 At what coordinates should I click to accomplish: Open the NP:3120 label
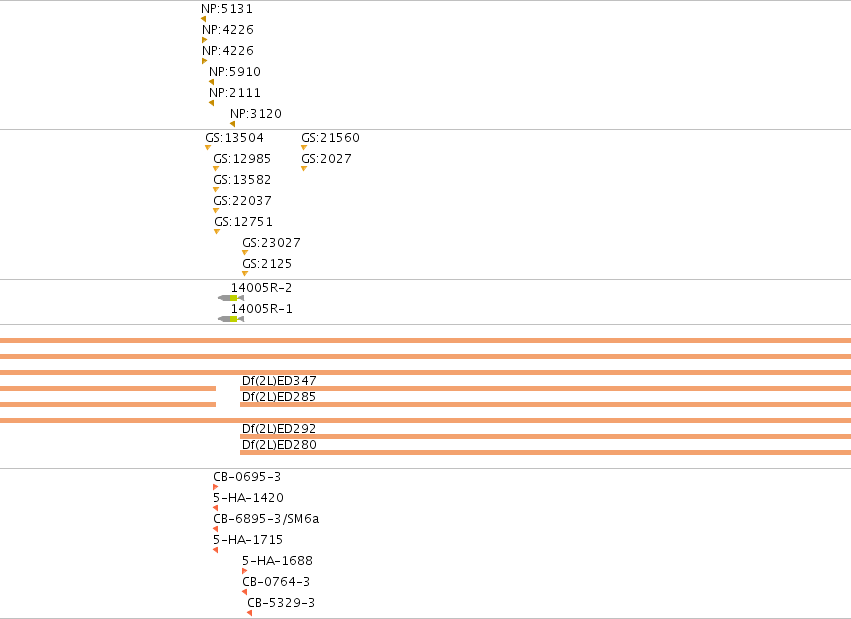(x=256, y=114)
